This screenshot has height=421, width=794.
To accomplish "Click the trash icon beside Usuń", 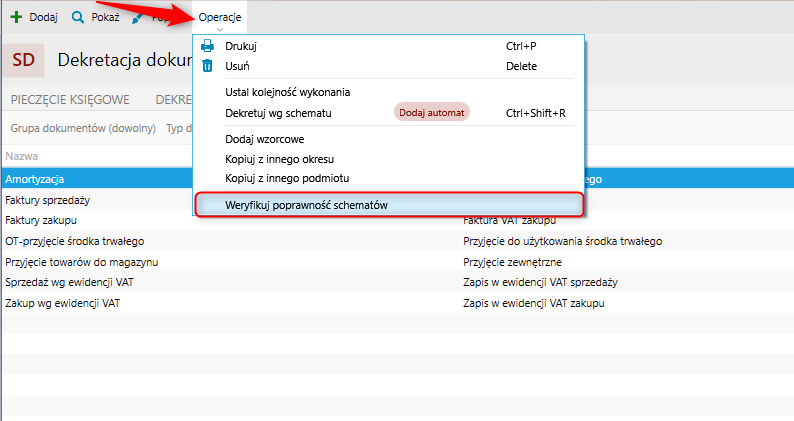I will point(208,66).
